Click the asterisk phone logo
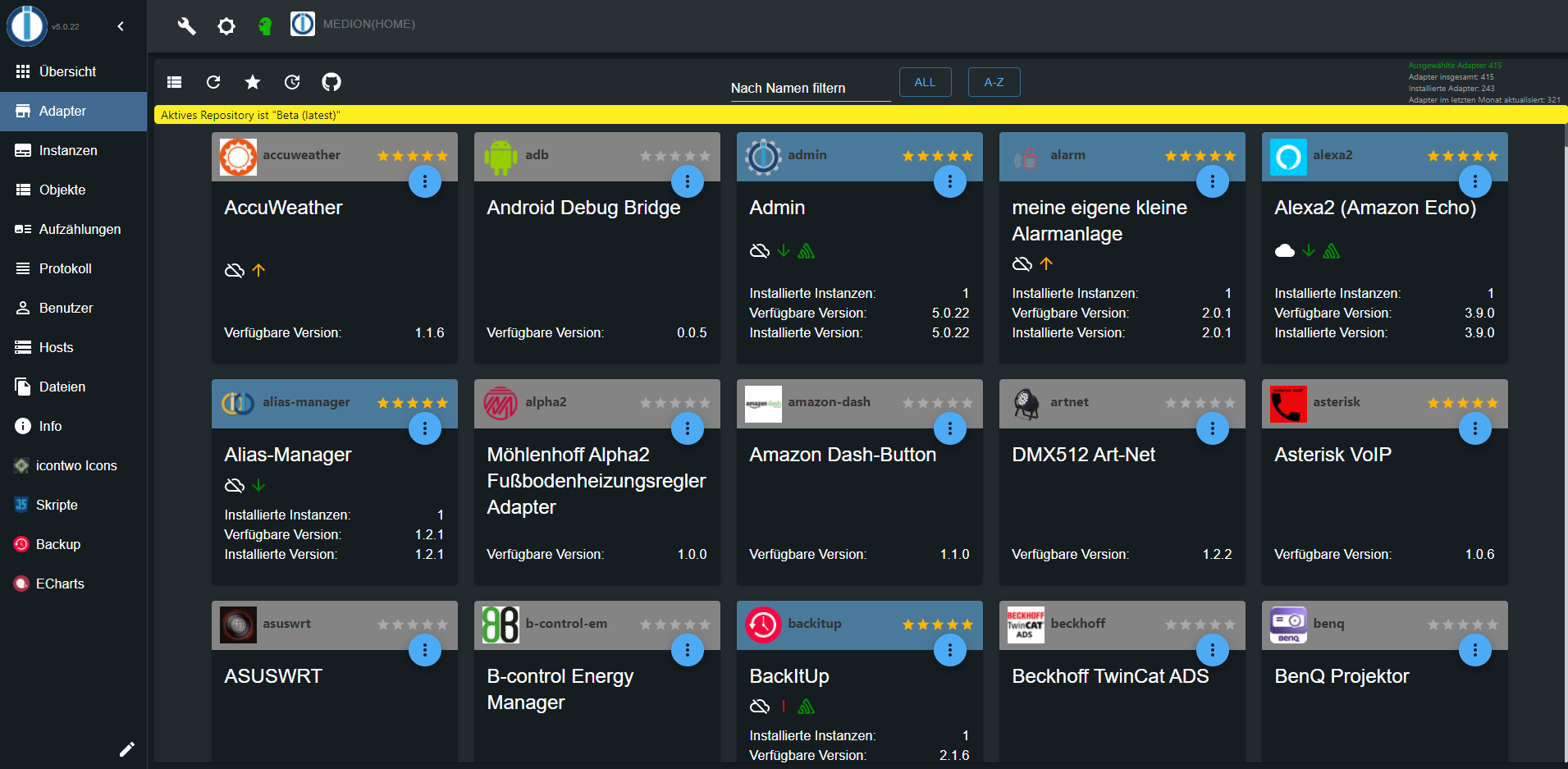Image resolution: width=1568 pixels, height=769 pixels. tap(1288, 404)
